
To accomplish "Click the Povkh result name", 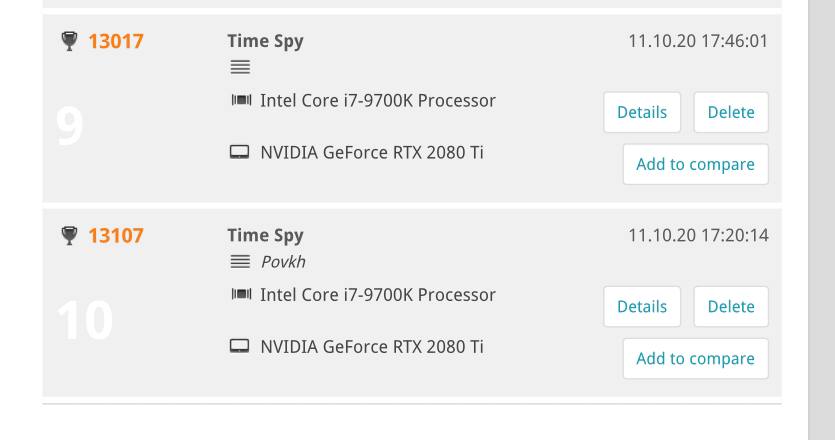I will pos(283,262).
